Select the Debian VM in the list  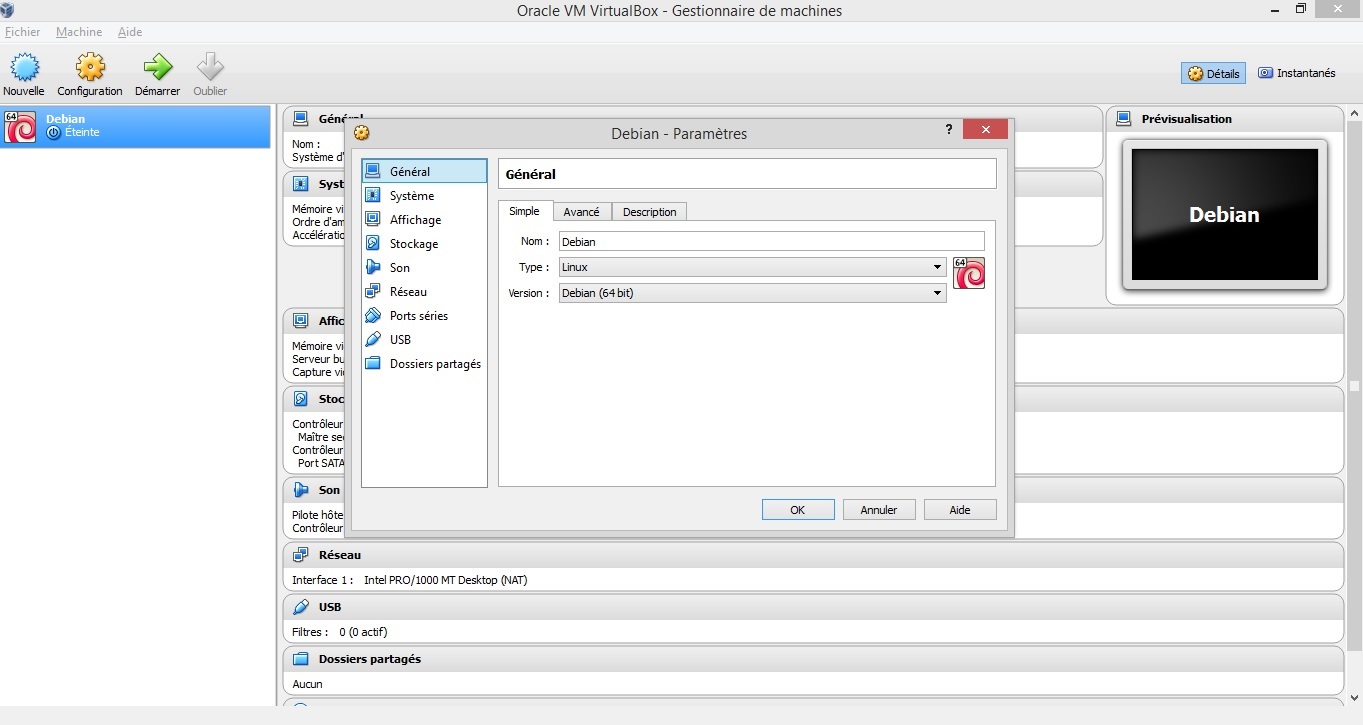coord(135,127)
